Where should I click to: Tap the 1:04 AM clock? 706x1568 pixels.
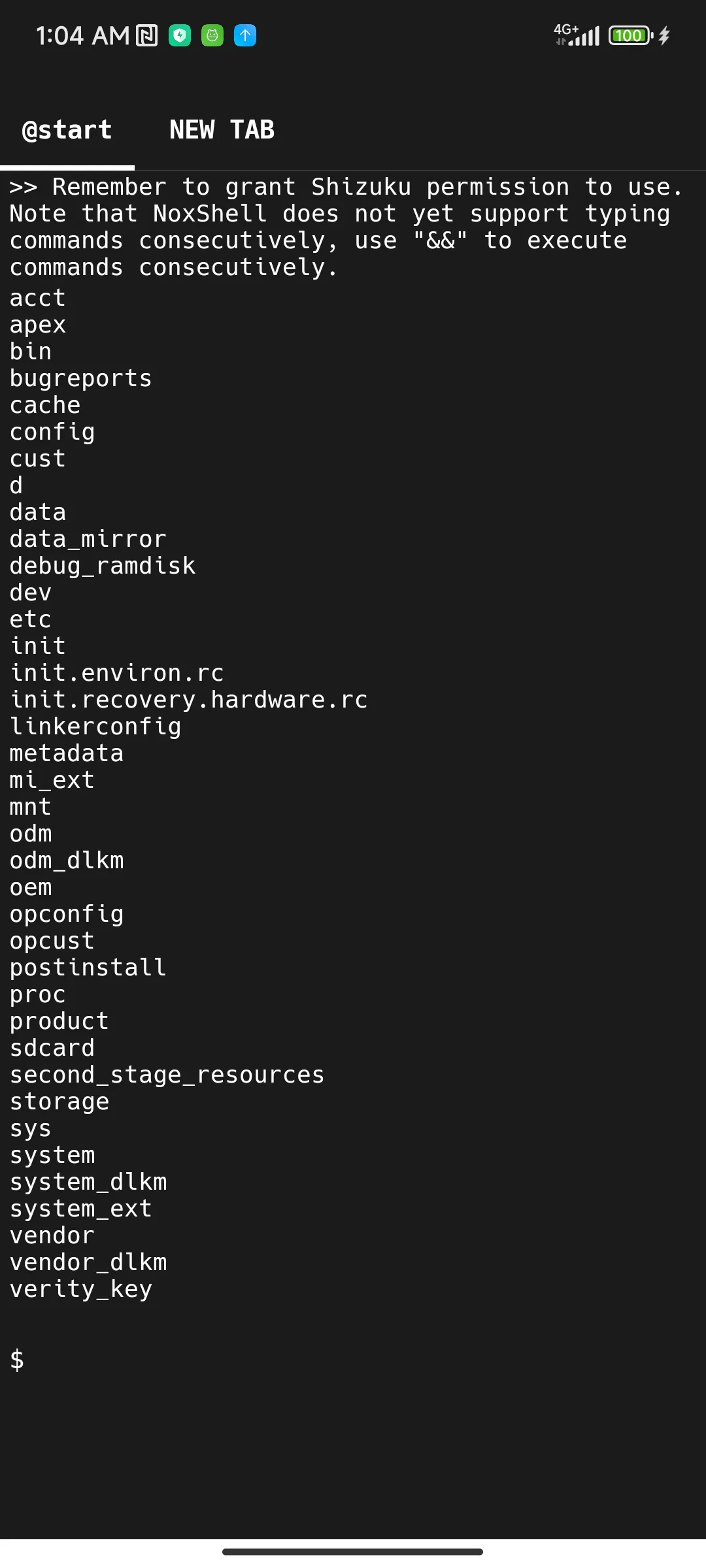click(x=82, y=35)
